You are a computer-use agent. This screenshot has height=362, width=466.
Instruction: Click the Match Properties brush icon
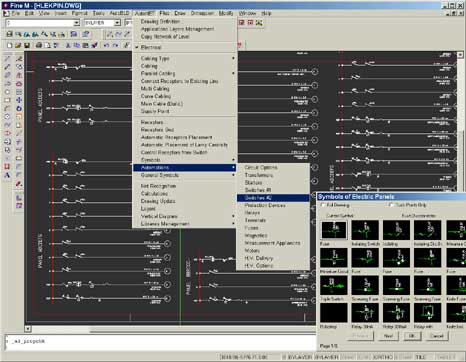pos(94,45)
